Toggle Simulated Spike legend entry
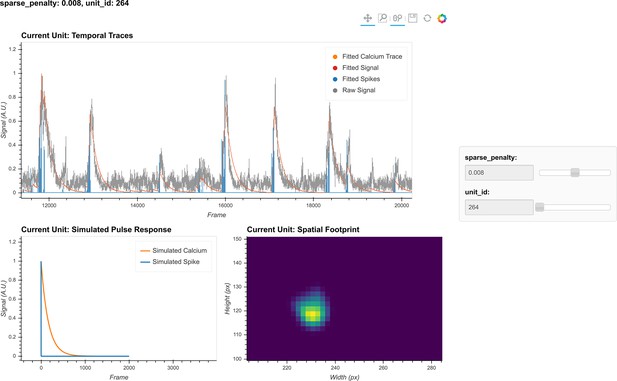The image size is (617, 381). tap(170, 262)
